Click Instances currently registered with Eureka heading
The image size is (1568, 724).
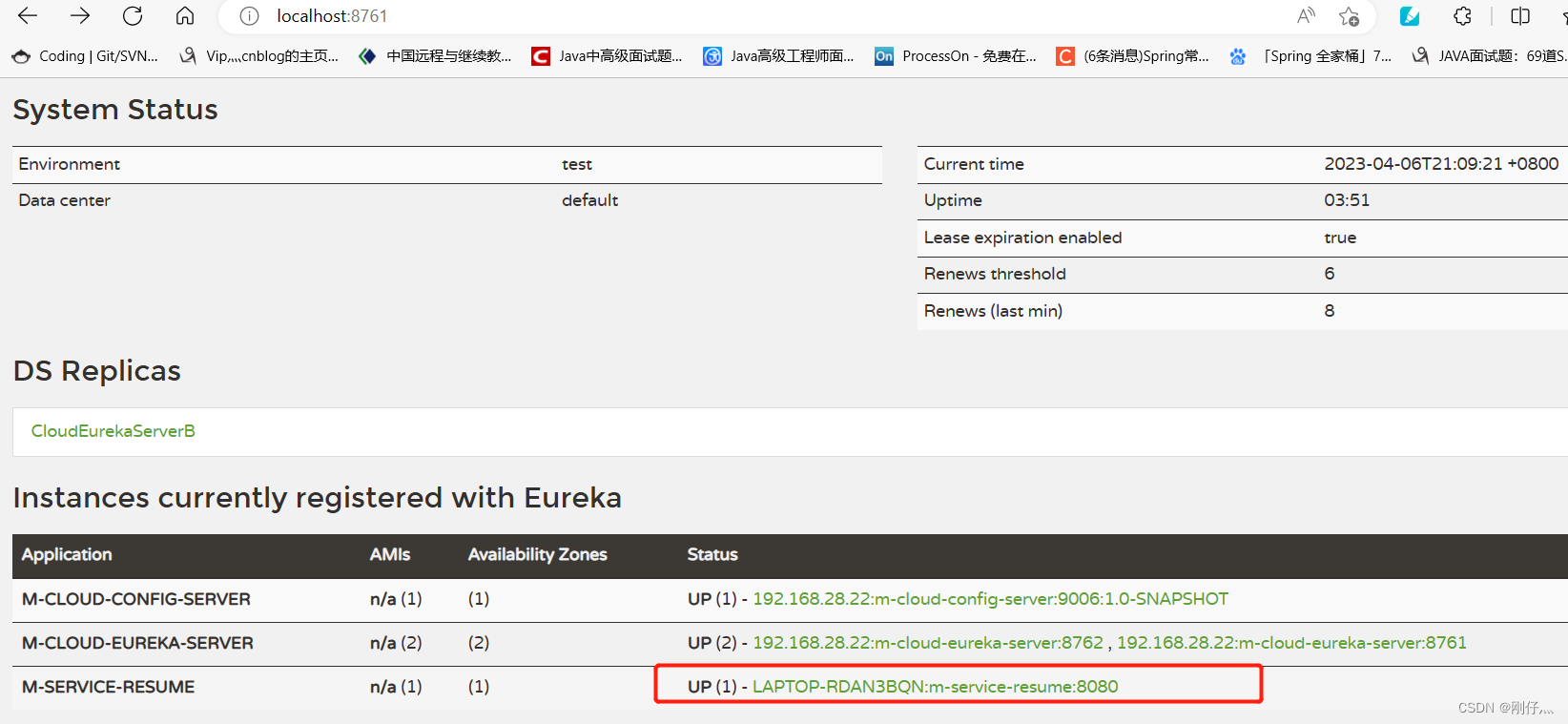(x=318, y=498)
